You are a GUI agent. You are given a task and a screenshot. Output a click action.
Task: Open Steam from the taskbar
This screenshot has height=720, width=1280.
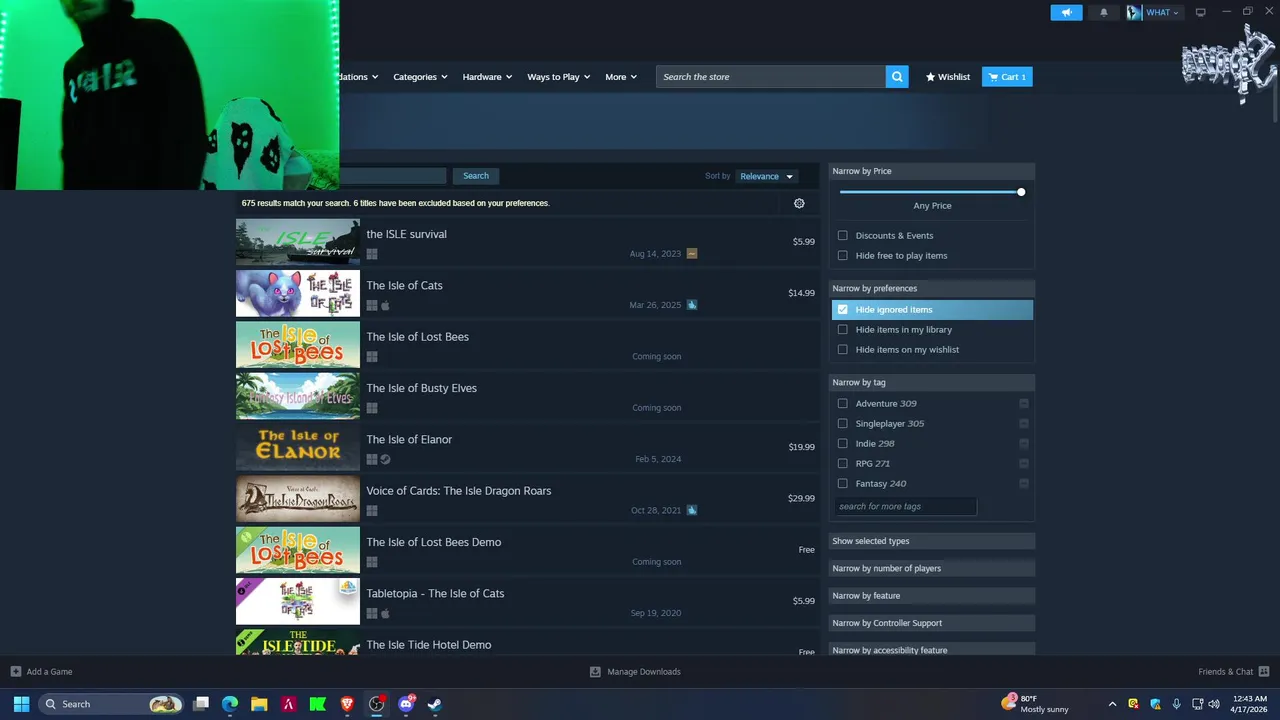pyautogui.click(x=435, y=704)
